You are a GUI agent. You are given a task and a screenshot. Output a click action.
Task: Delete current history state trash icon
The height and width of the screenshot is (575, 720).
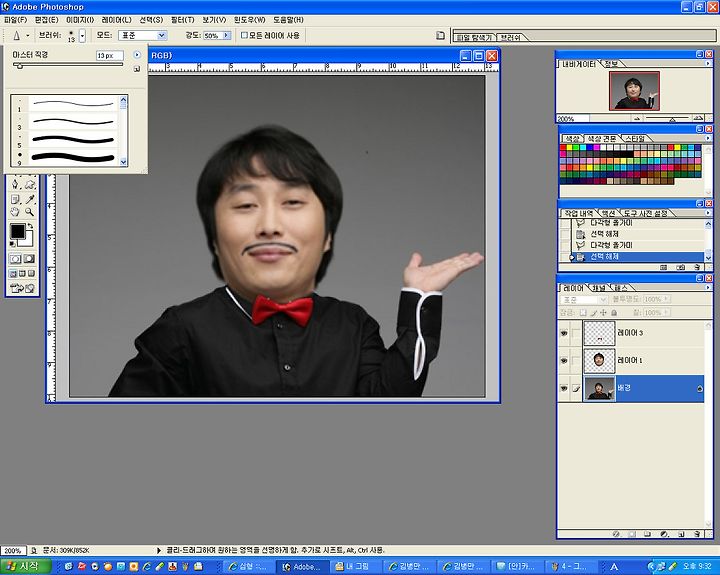698,267
